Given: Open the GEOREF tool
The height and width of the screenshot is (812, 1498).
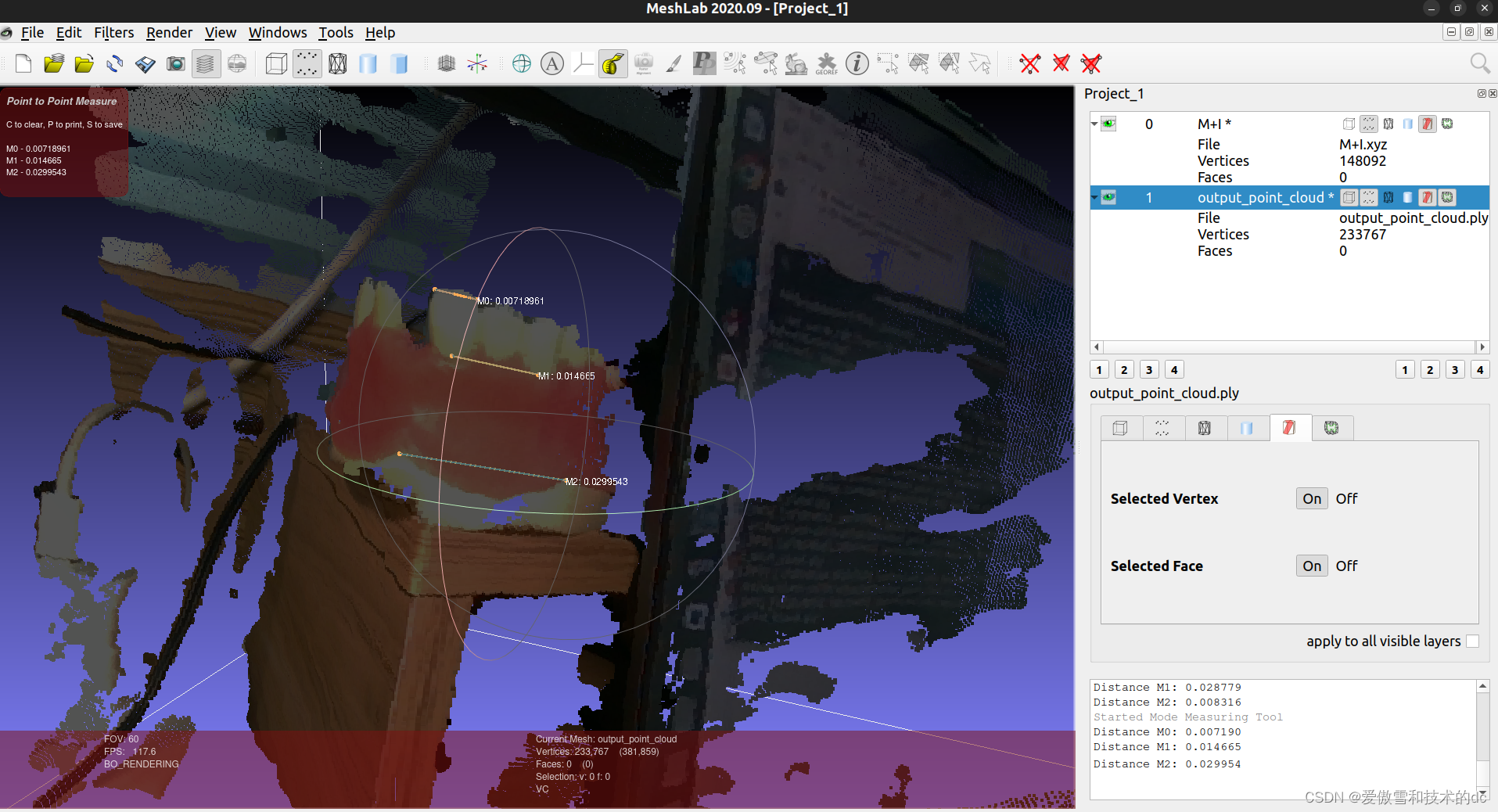Looking at the screenshot, I should point(827,63).
